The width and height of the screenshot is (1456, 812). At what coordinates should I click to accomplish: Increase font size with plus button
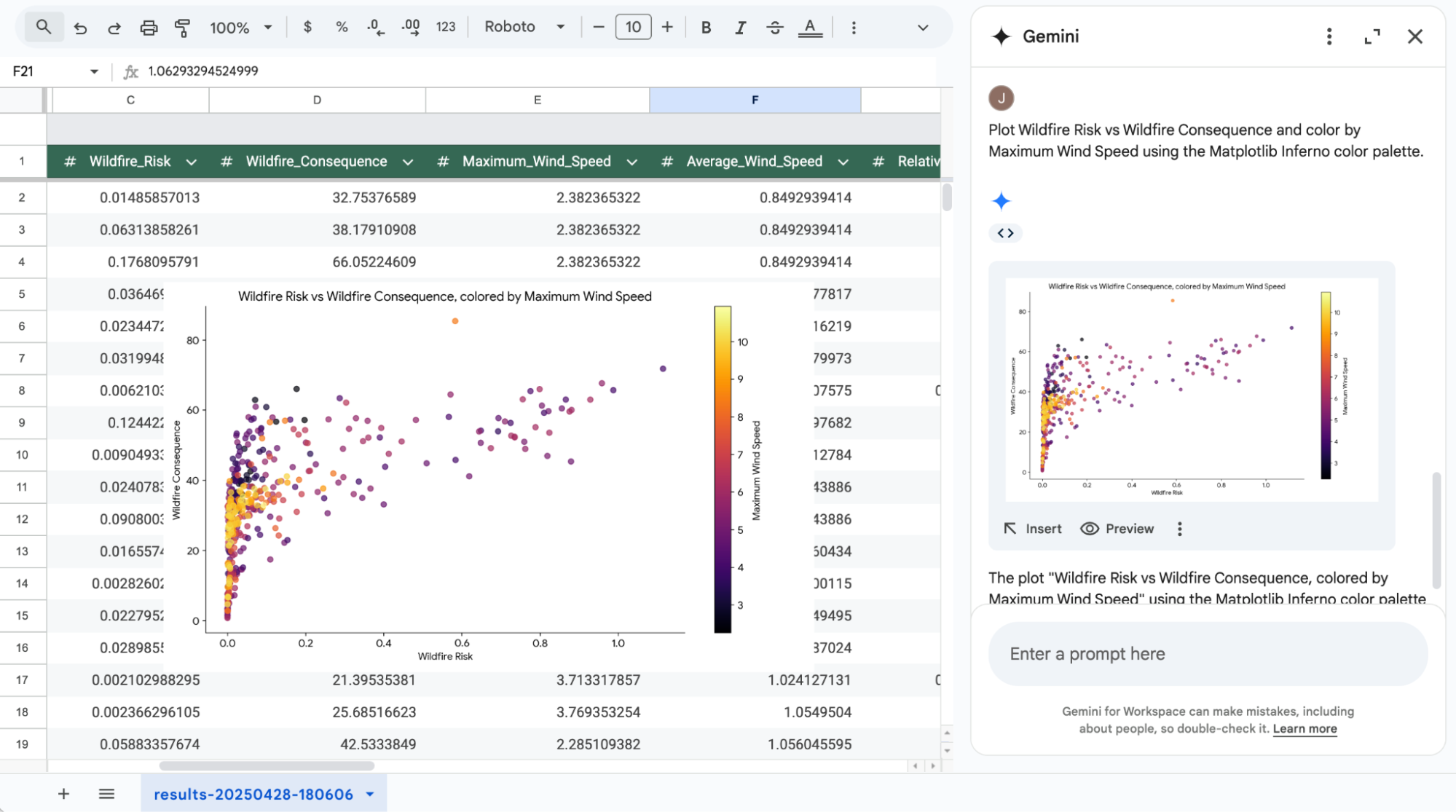[667, 27]
